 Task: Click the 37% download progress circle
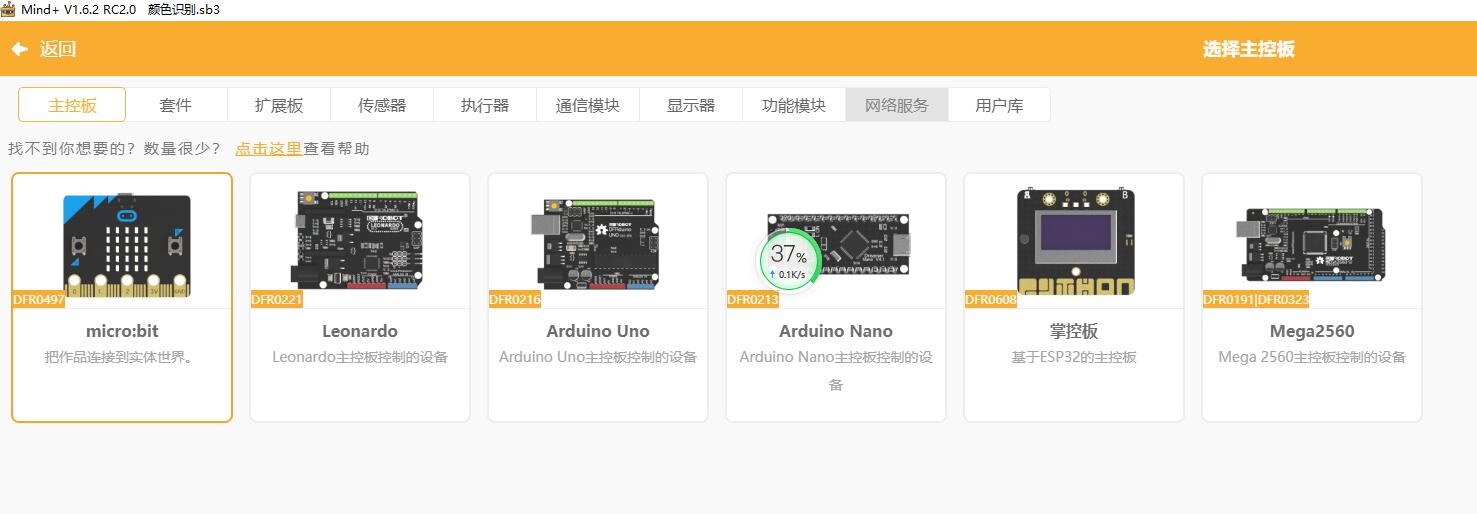click(789, 260)
